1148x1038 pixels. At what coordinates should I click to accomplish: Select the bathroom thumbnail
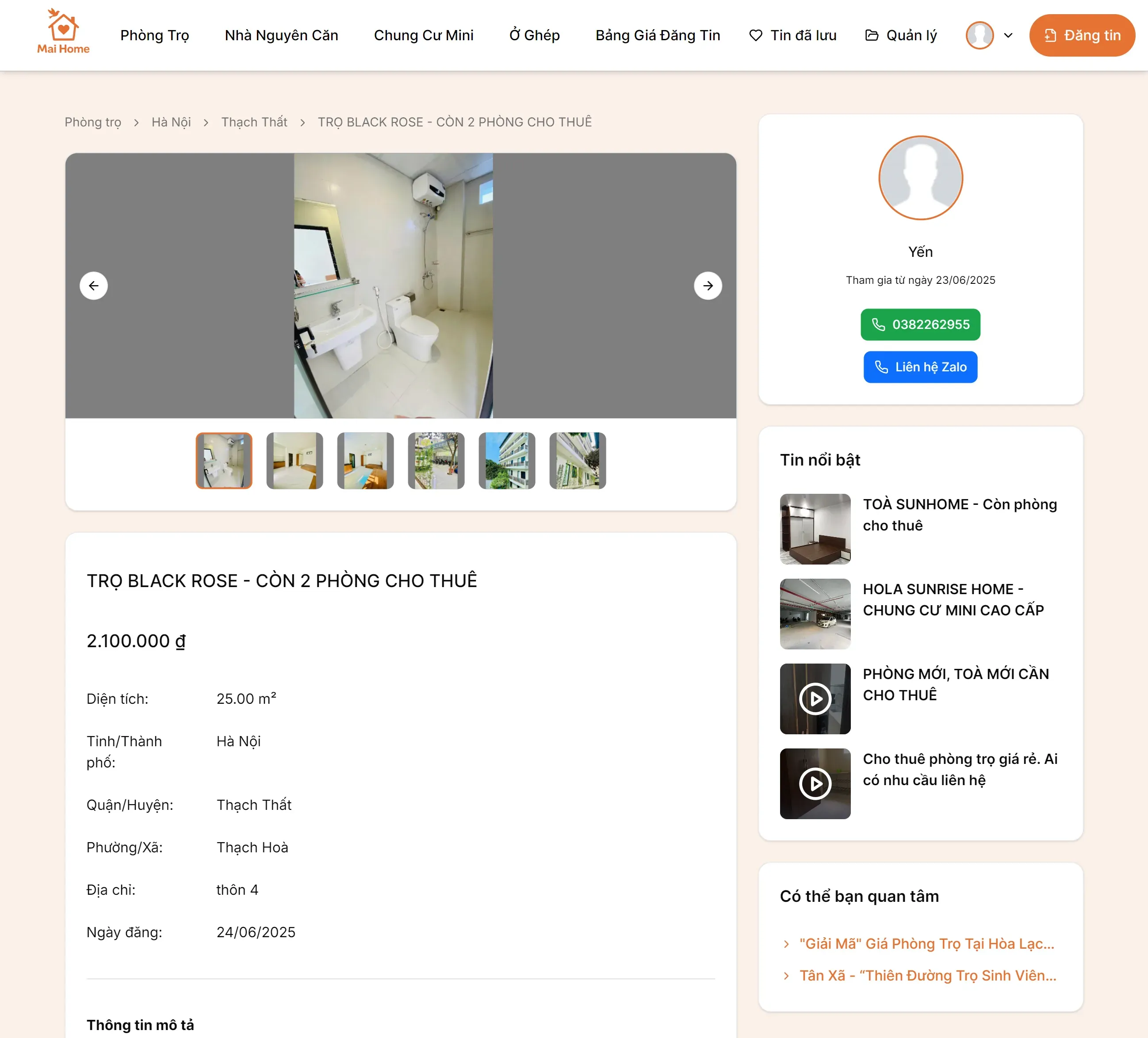224,461
